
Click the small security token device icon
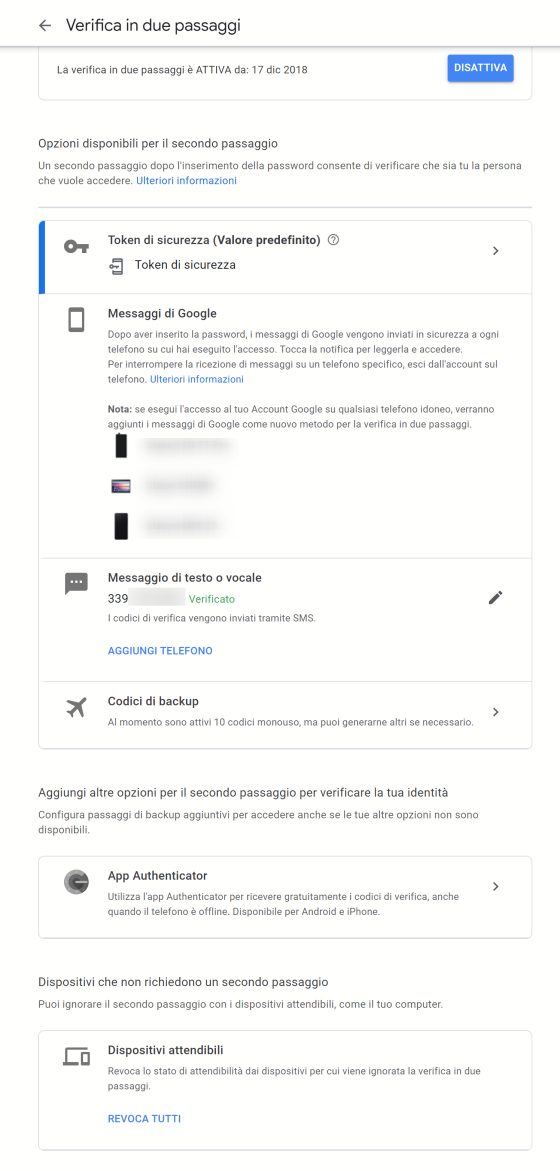click(x=116, y=266)
